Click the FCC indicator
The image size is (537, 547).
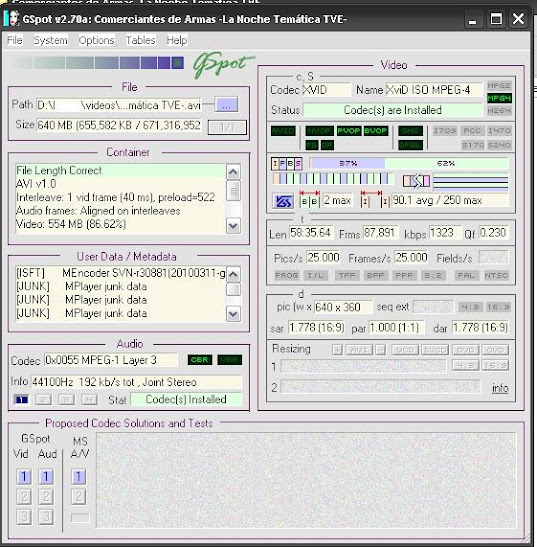tap(472, 131)
